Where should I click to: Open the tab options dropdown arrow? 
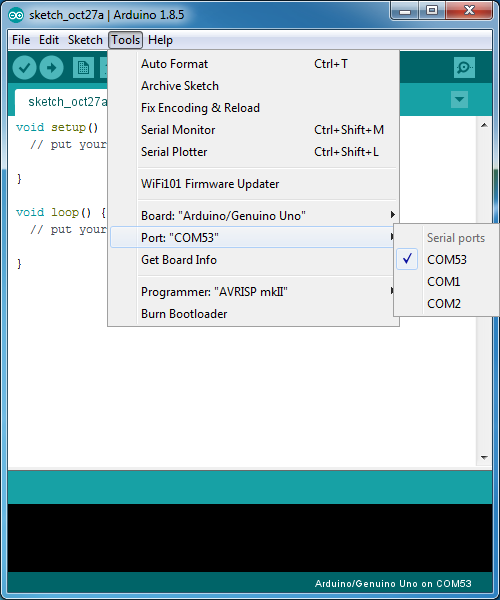tap(459, 99)
